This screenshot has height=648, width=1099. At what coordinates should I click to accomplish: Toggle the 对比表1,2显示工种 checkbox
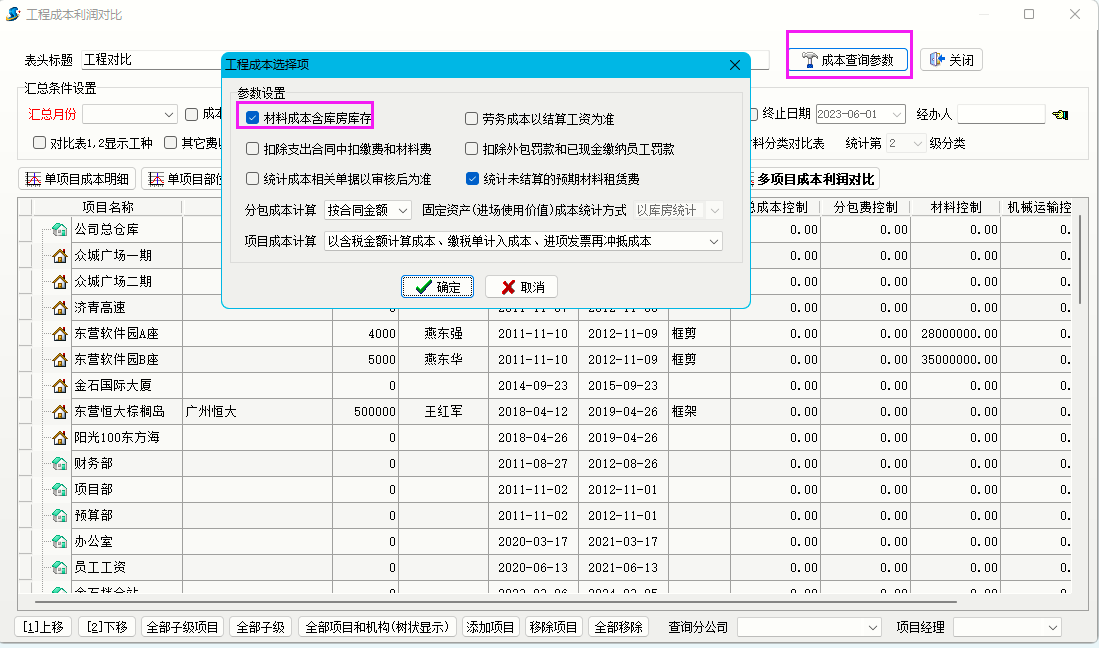pos(39,143)
